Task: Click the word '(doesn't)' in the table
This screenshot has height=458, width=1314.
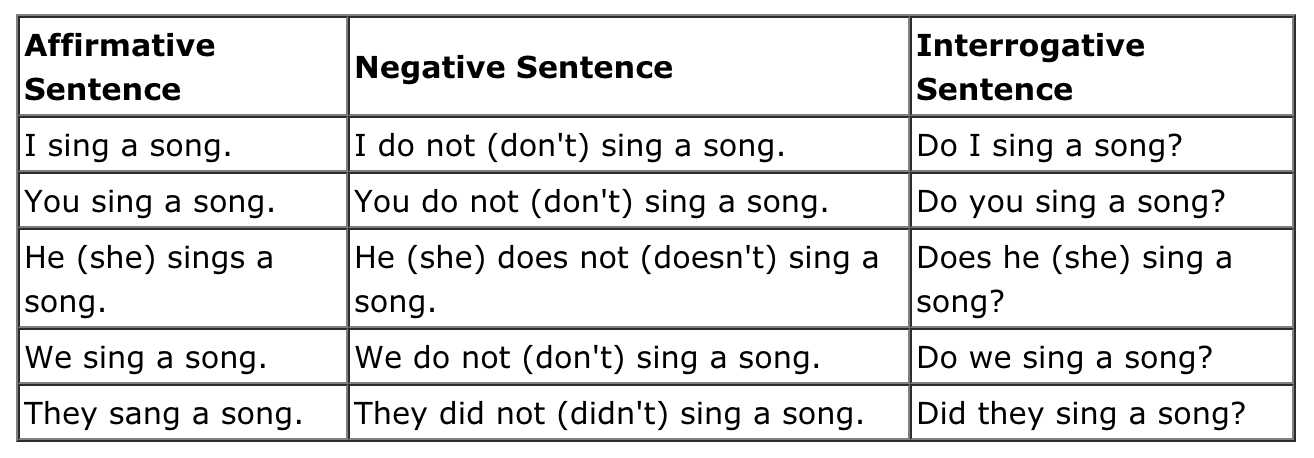Action: pyautogui.click(x=709, y=258)
